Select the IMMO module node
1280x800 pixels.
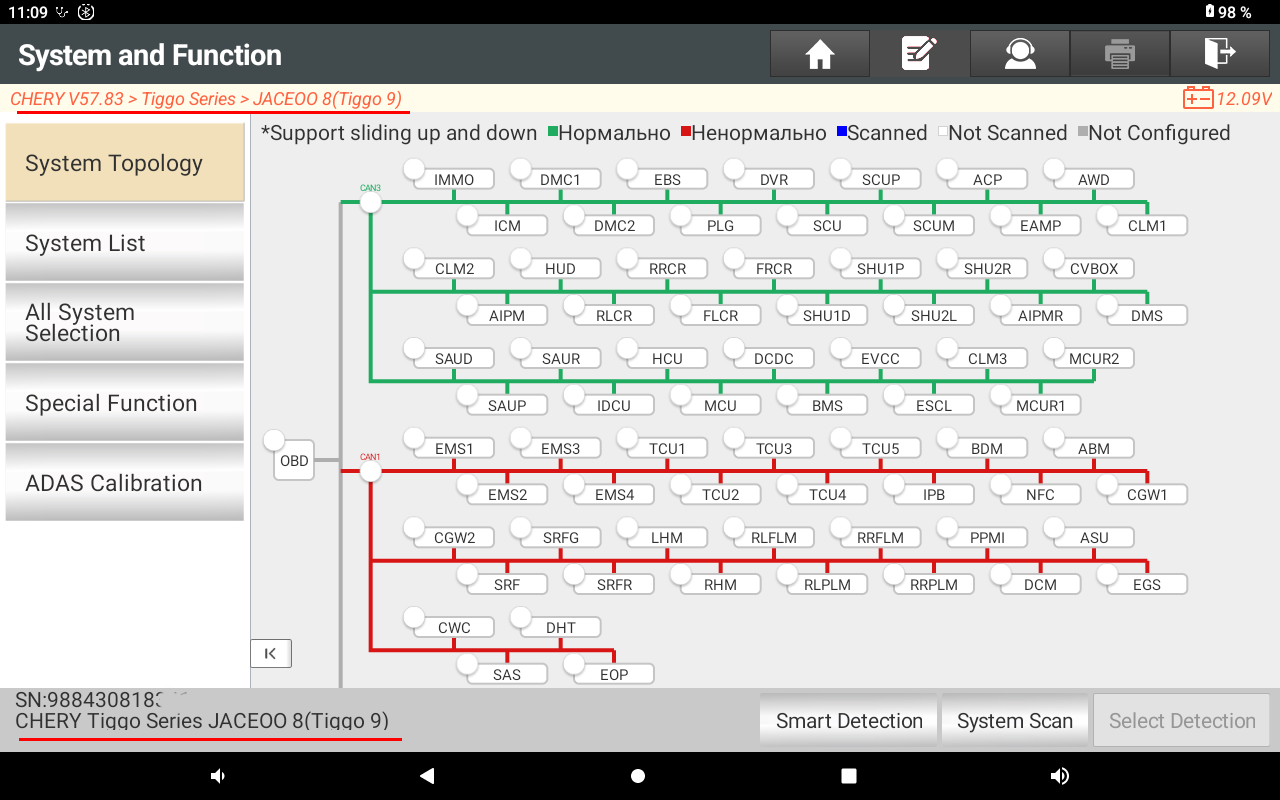[453, 180]
